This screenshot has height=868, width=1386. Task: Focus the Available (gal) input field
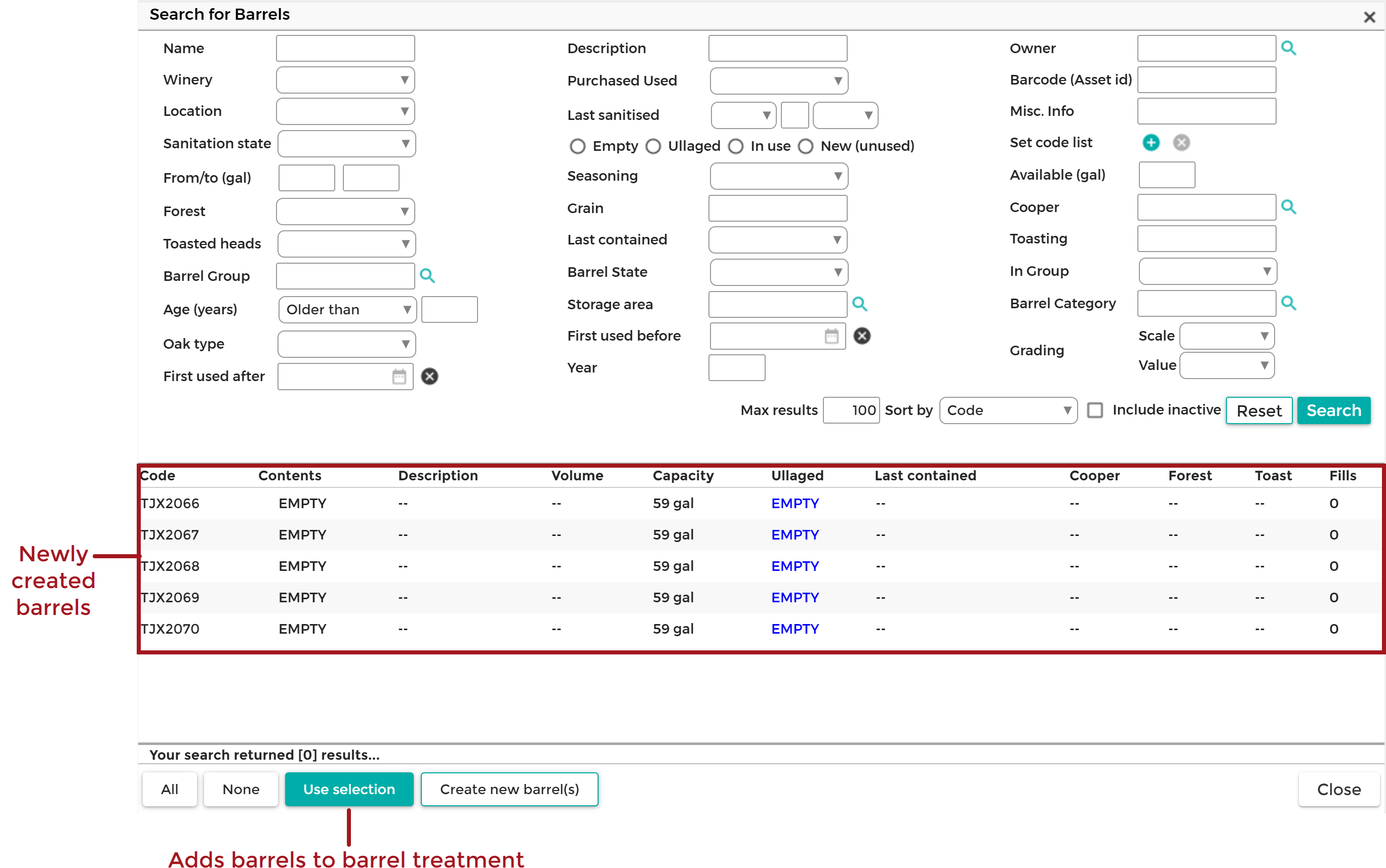pyautogui.click(x=1167, y=175)
